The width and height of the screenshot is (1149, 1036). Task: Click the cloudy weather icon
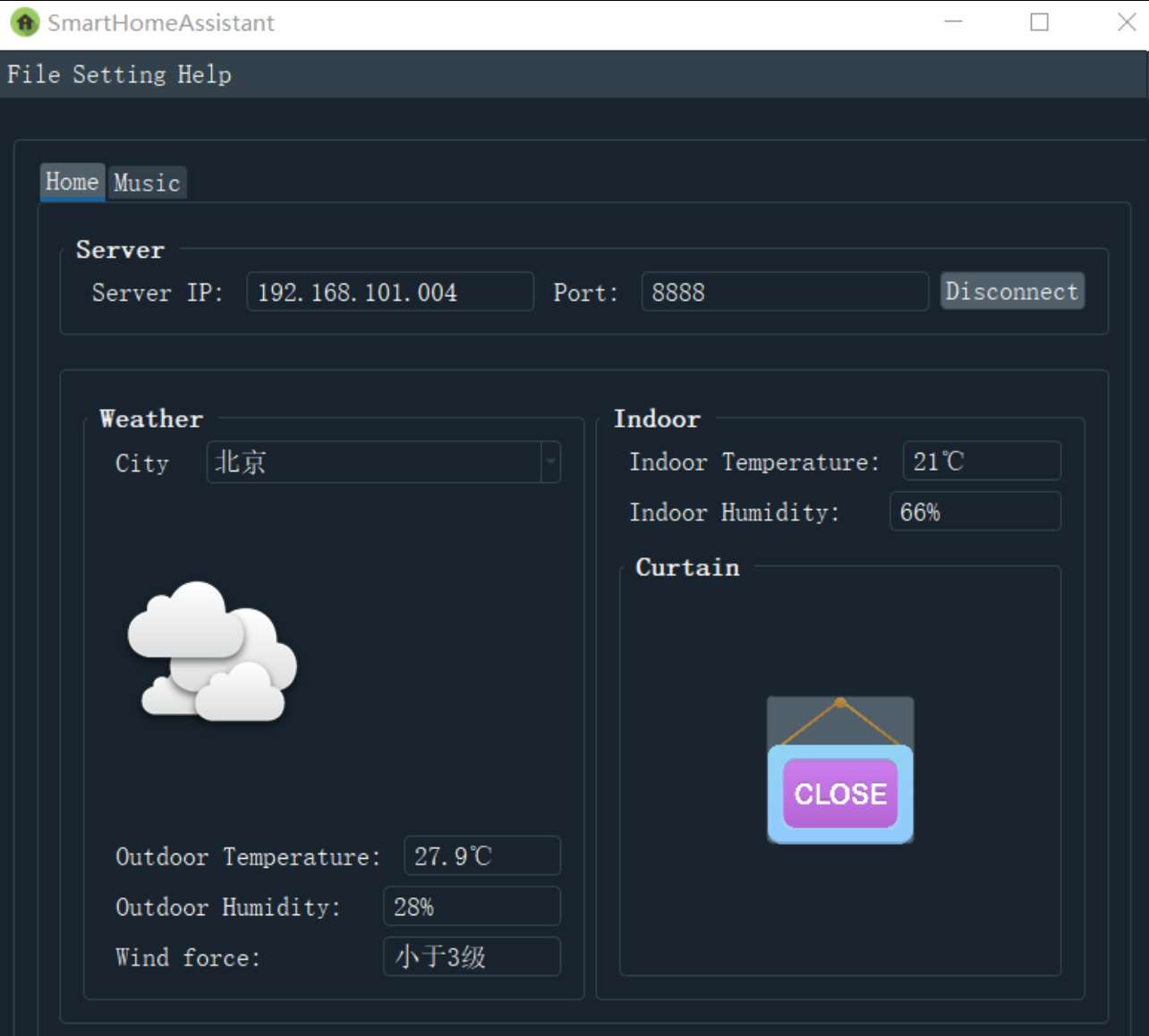click(x=212, y=652)
